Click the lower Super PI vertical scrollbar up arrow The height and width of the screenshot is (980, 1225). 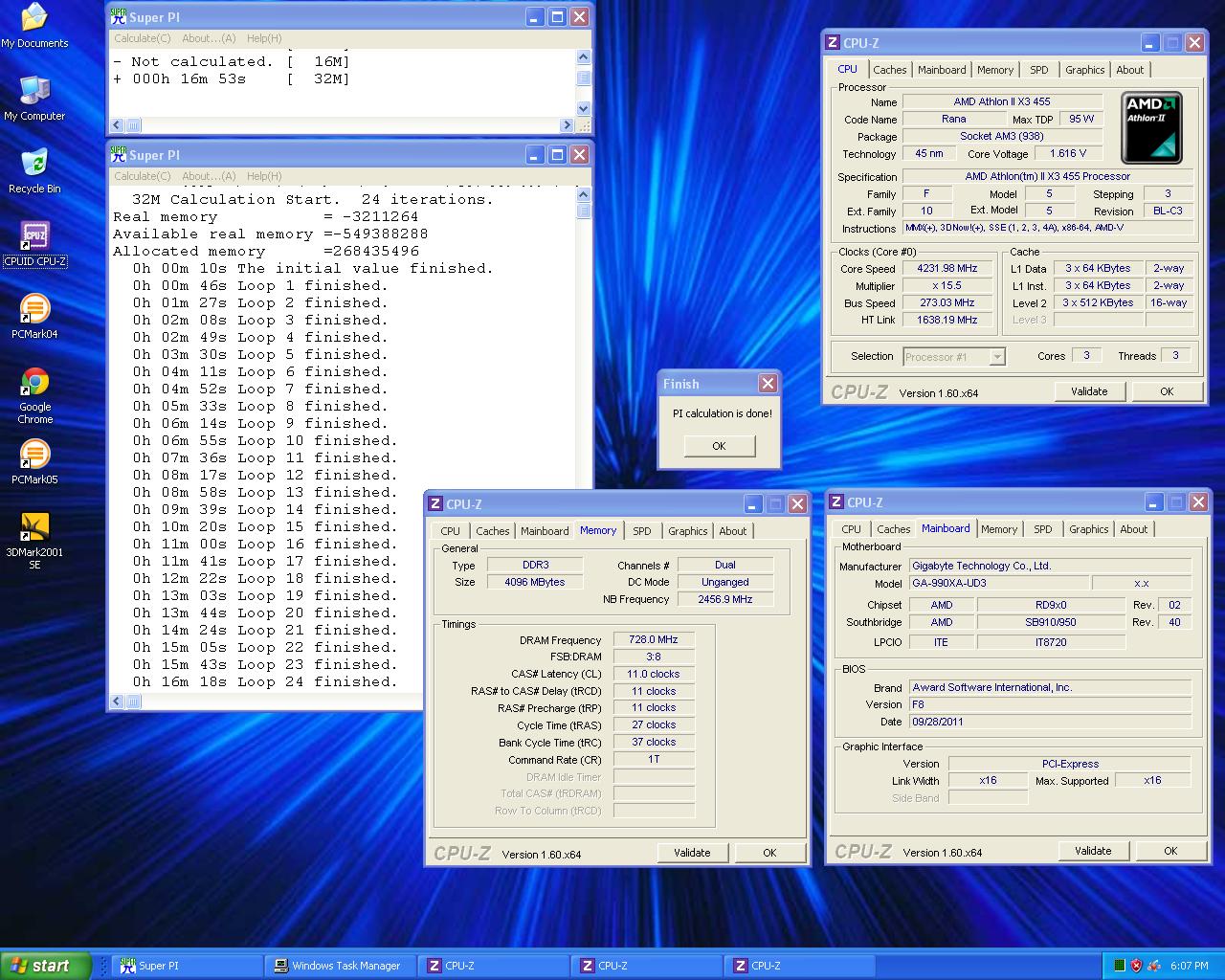pyautogui.click(x=584, y=194)
